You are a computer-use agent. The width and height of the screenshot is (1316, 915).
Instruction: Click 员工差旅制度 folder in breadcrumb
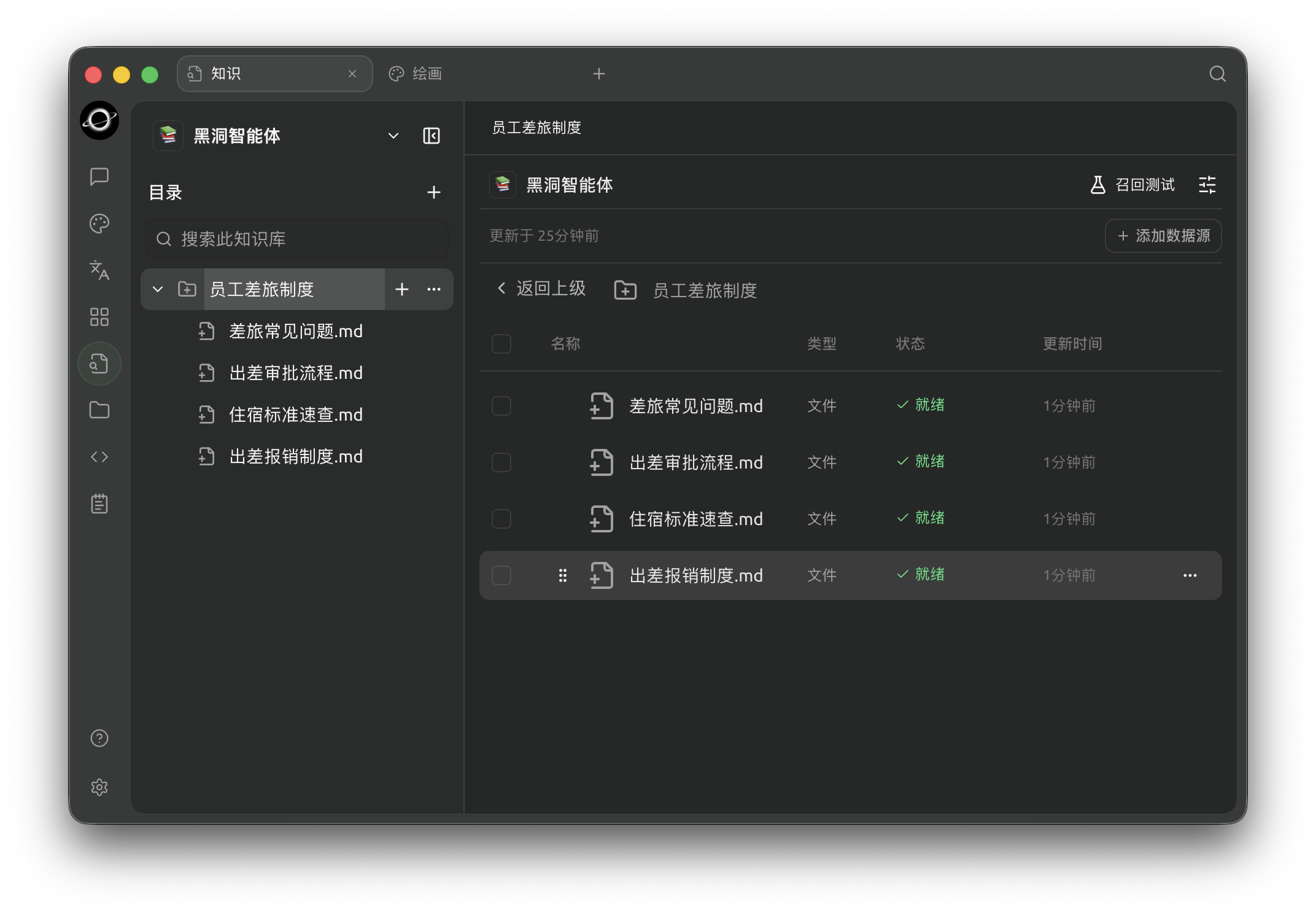click(686, 290)
